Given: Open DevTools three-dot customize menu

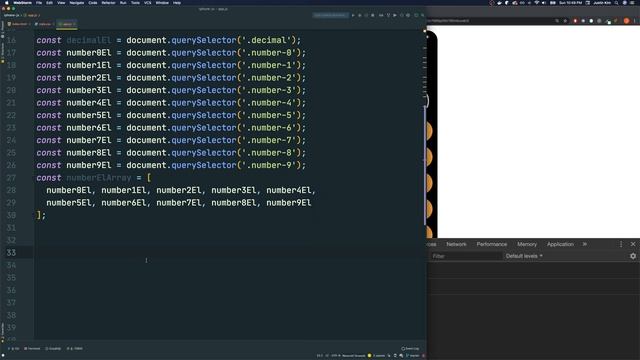Looking at the screenshot, I should coord(621,244).
